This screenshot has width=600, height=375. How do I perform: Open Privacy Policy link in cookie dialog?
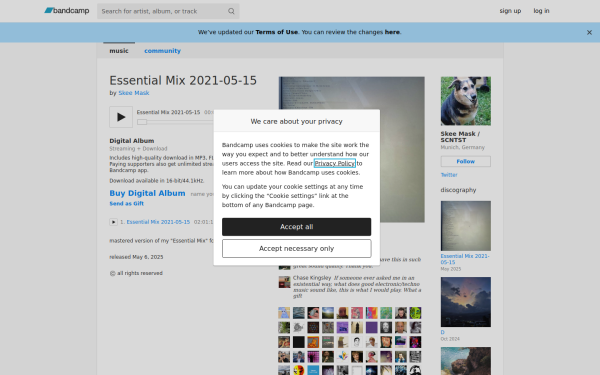tap(335, 163)
